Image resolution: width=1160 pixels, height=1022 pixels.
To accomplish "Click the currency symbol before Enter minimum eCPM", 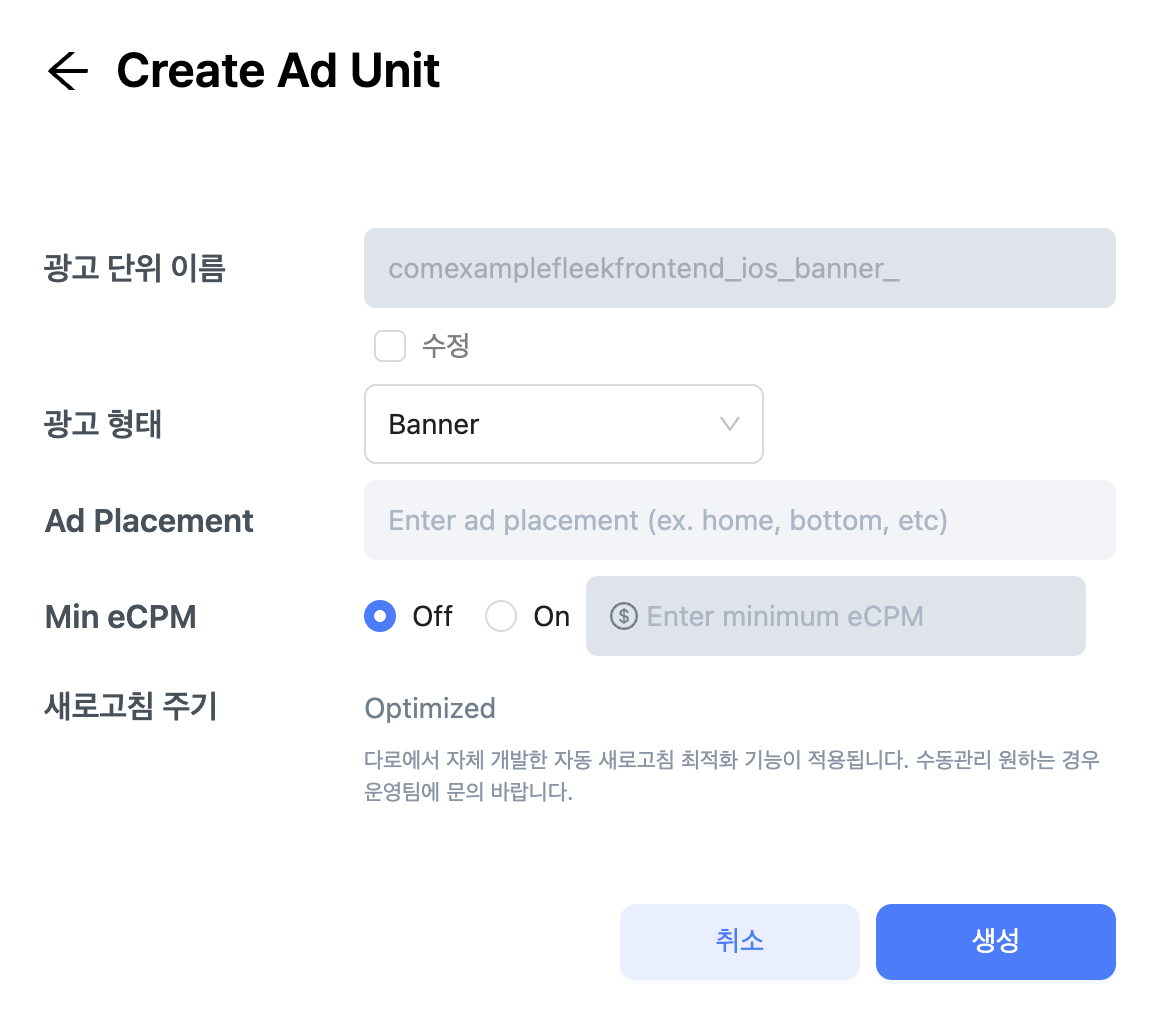I will pyautogui.click(x=624, y=616).
